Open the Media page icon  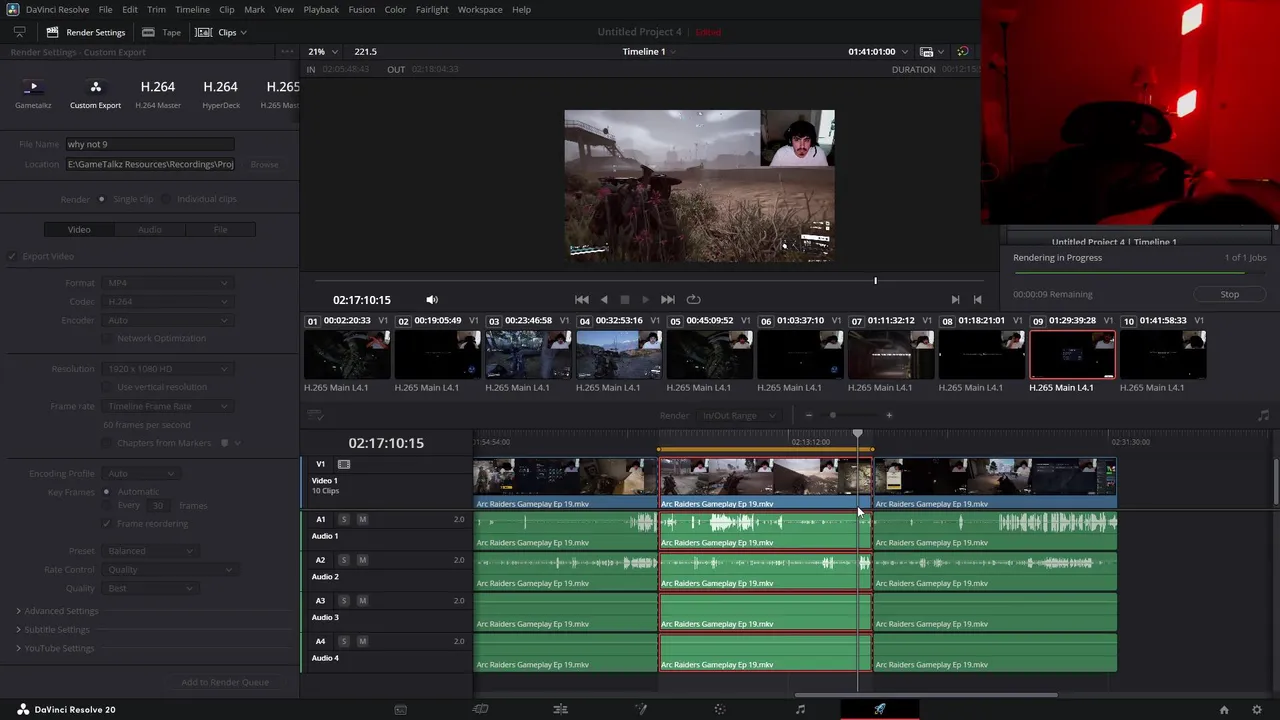point(400,709)
